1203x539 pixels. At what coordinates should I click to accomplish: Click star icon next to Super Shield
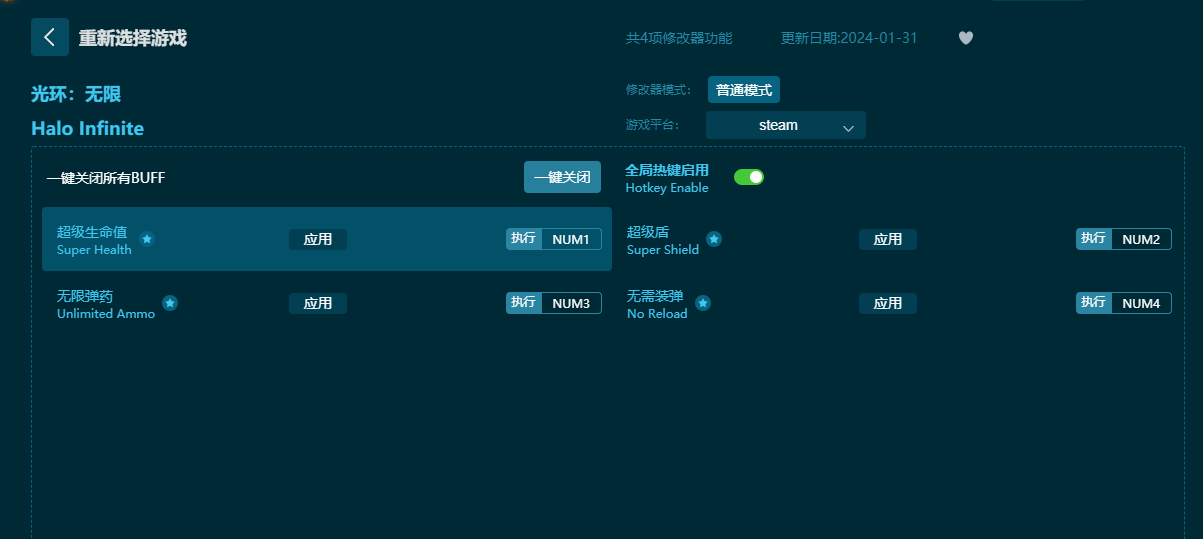coord(714,239)
